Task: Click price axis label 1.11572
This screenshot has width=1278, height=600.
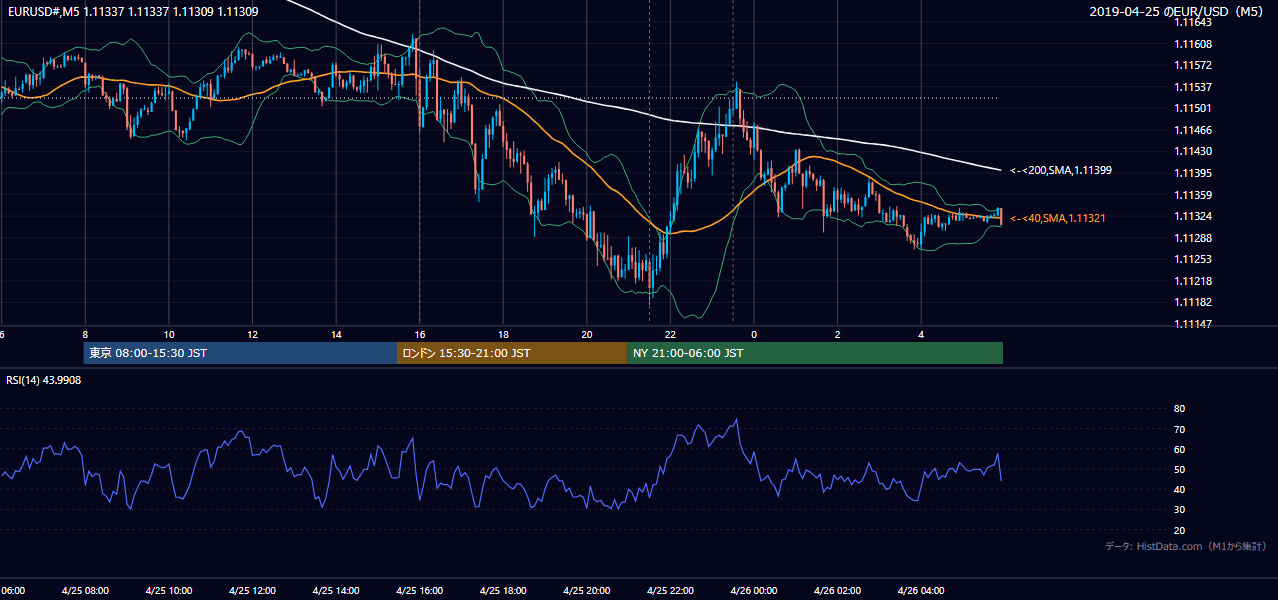Action: [1193, 66]
